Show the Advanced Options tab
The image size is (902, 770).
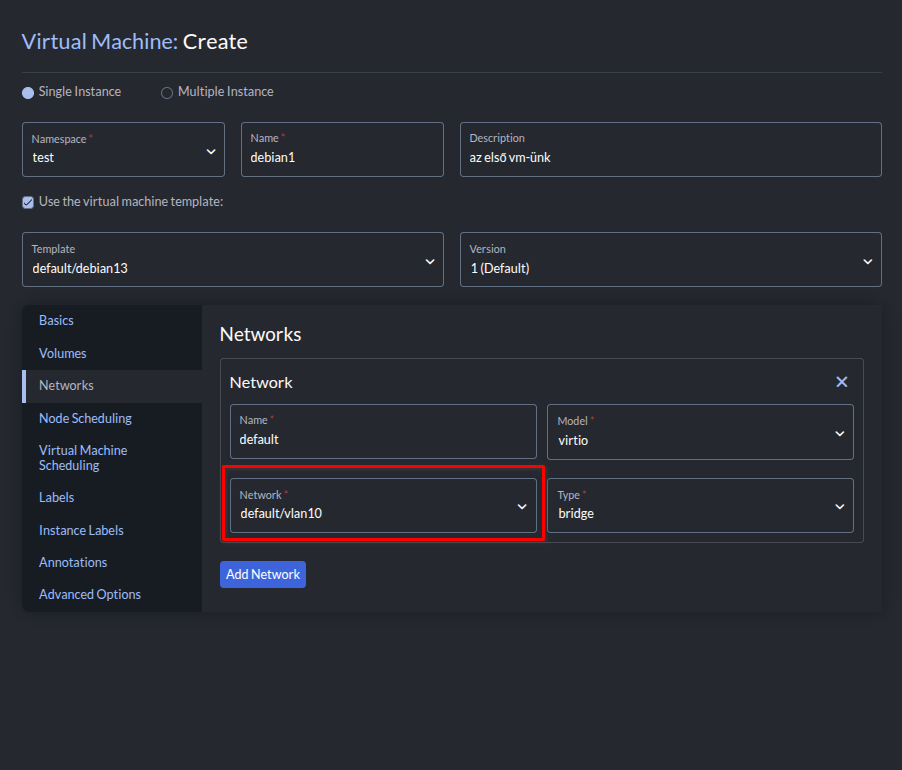pyautogui.click(x=90, y=594)
